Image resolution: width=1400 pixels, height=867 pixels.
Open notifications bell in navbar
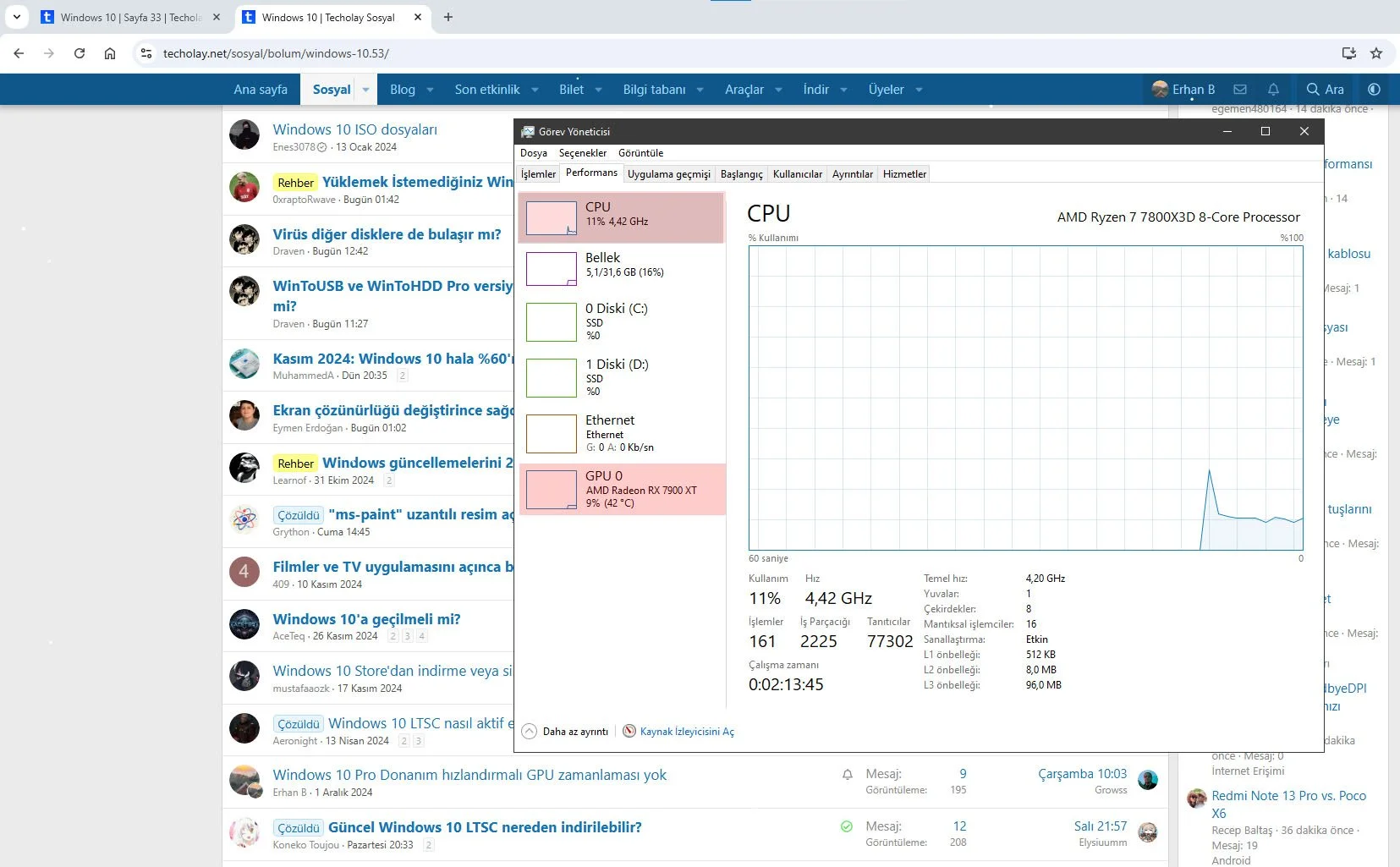point(1273,90)
